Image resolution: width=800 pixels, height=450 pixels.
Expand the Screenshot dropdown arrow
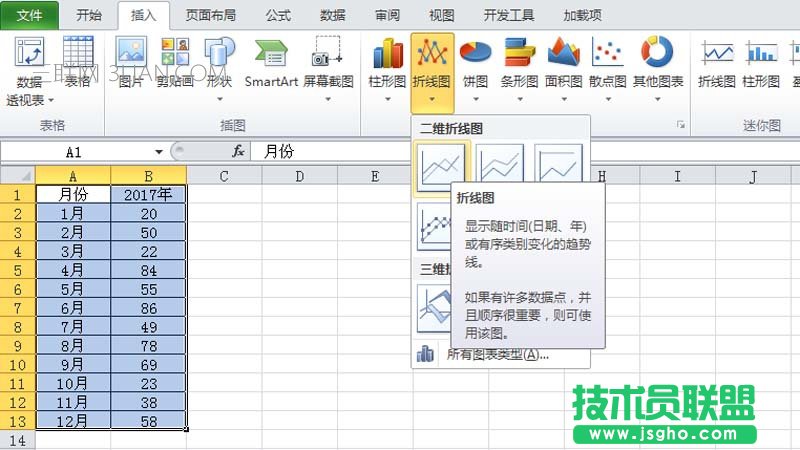pos(328,99)
